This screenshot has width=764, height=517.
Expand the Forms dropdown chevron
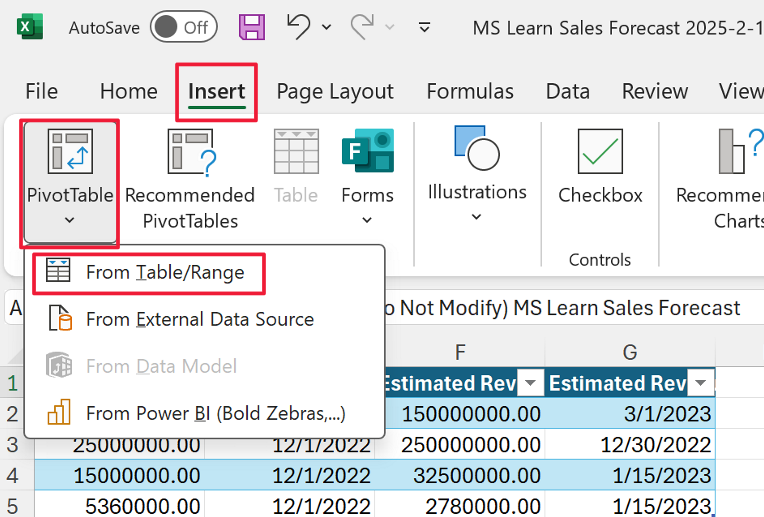point(367,220)
